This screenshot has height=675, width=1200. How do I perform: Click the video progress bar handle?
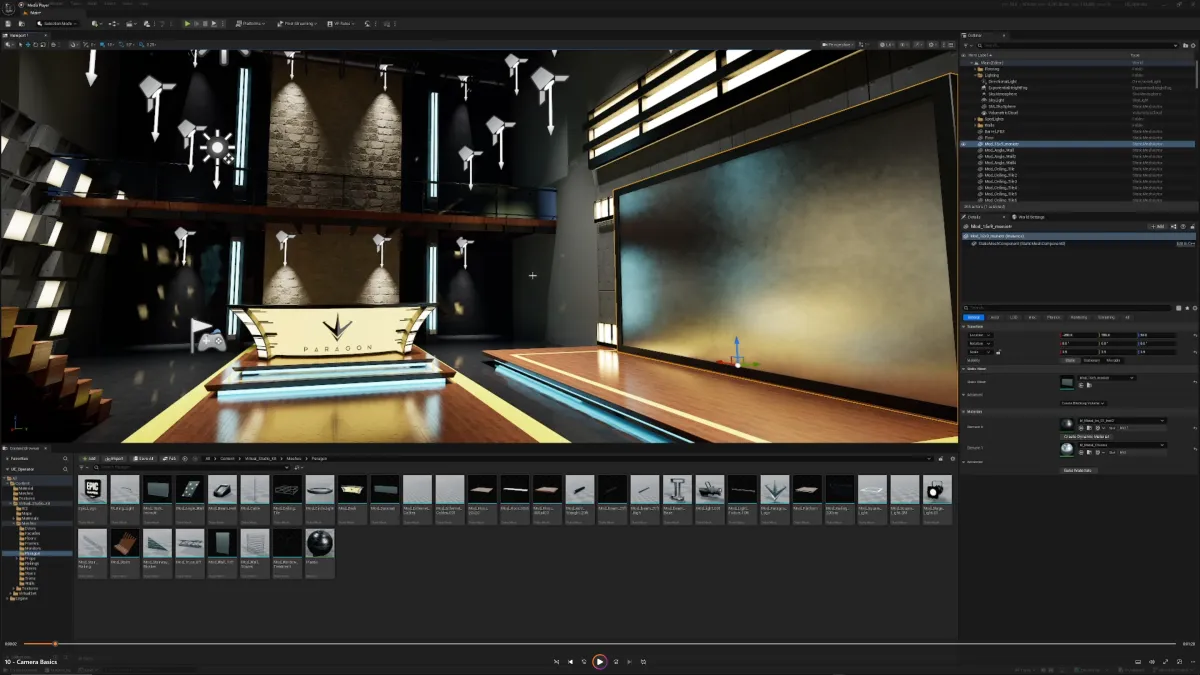pyautogui.click(x=55, y=643)
